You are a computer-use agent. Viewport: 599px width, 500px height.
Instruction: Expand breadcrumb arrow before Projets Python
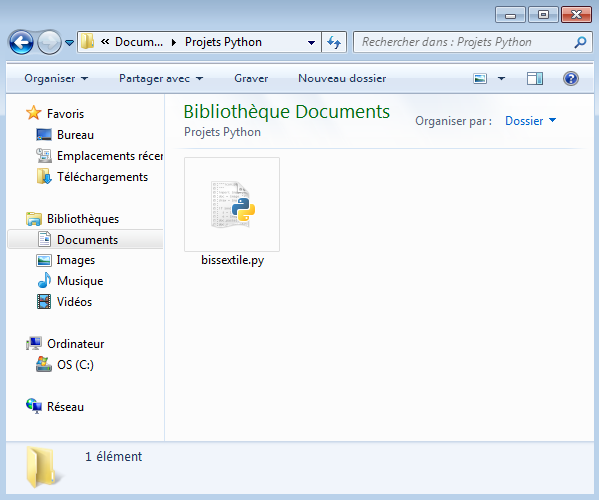pyautogui.click(x=174, y=42)
